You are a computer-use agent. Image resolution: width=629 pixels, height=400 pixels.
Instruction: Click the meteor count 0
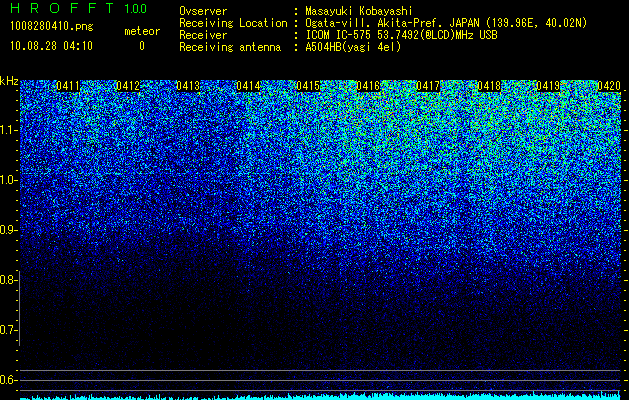142,46
